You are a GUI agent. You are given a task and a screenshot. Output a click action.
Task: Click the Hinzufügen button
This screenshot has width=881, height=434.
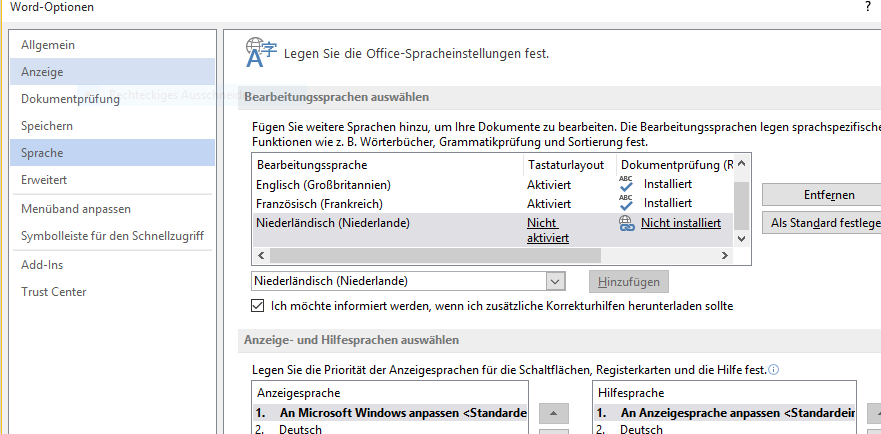pos(629,282)
